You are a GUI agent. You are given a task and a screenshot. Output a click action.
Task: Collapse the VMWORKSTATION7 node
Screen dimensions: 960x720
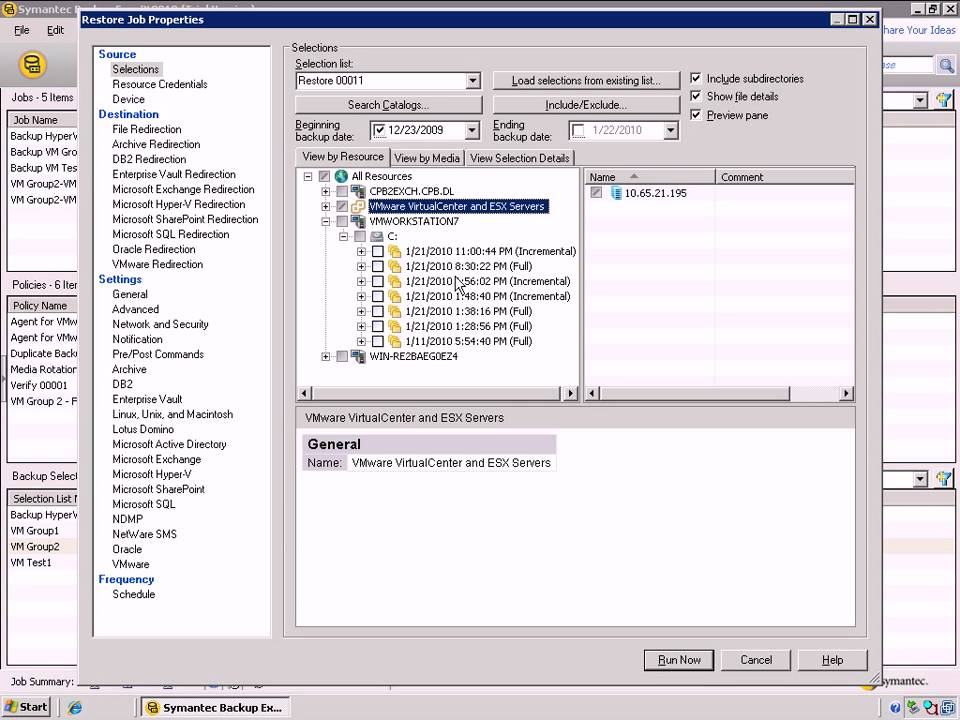(x=326, y=222)
